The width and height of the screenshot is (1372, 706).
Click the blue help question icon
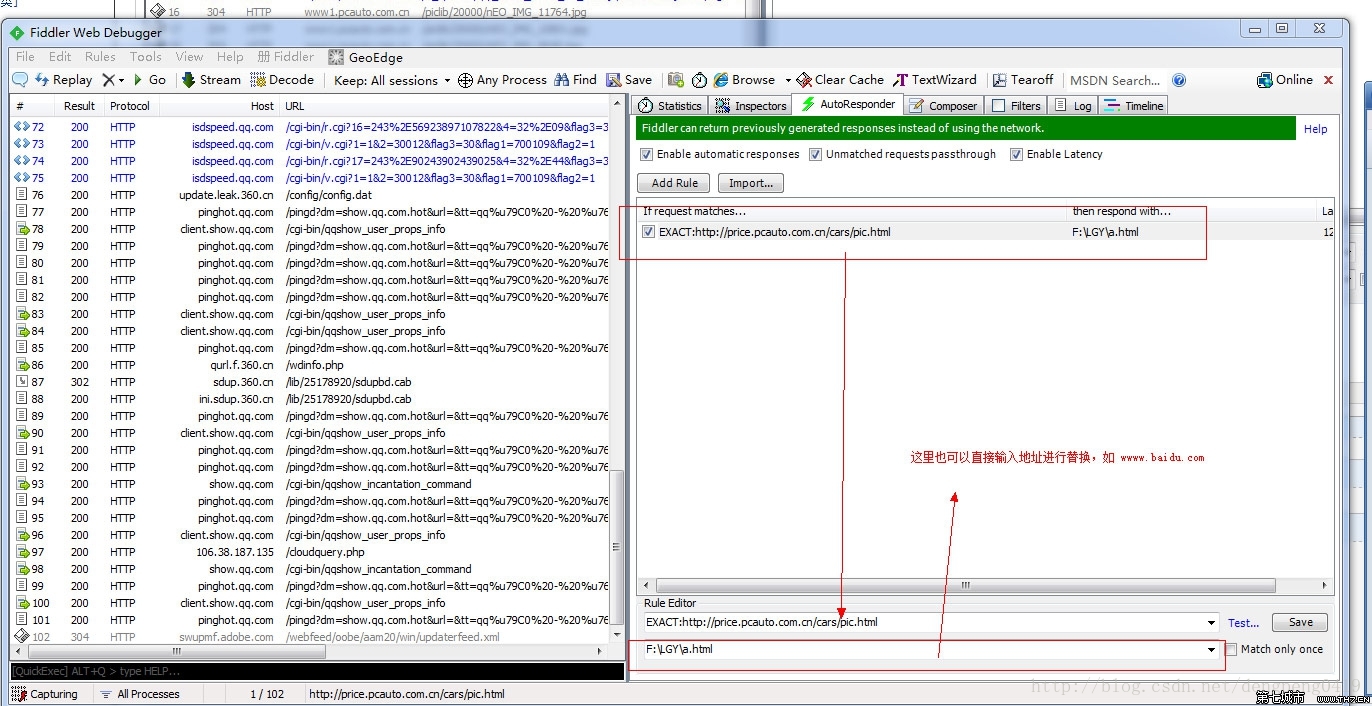[1179, 80]
